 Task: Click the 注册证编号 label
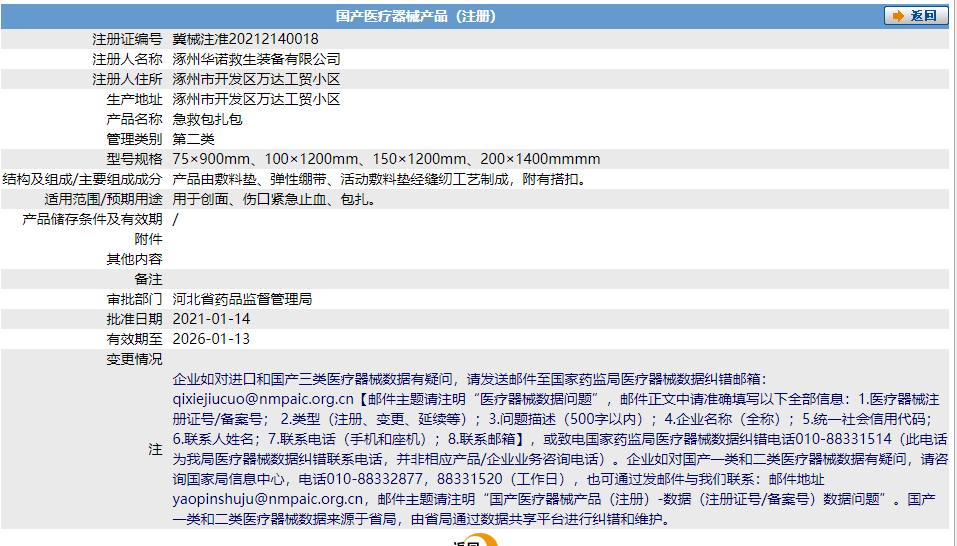click(127, 39)
